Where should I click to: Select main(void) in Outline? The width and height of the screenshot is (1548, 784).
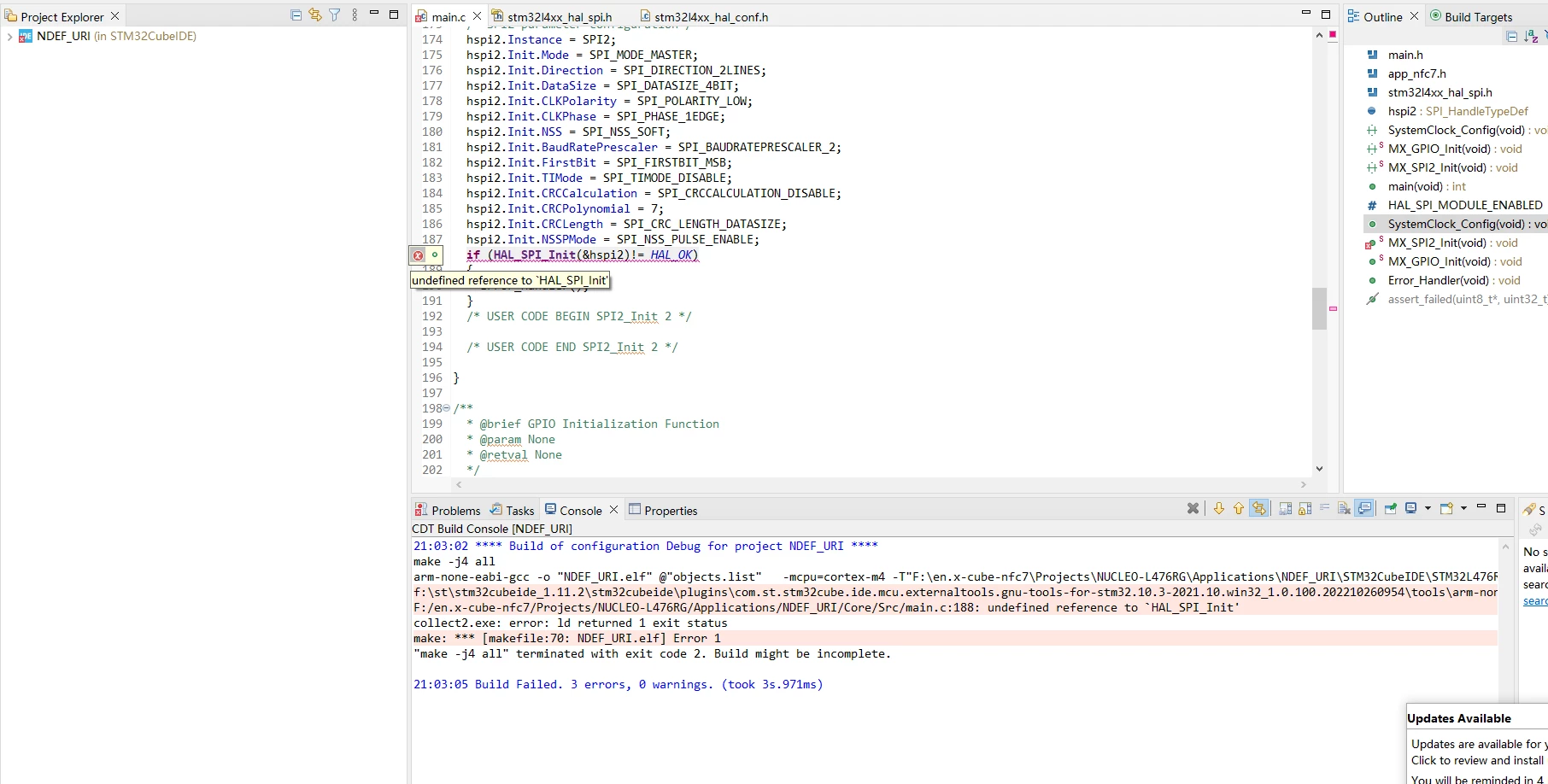point(1427,186)
